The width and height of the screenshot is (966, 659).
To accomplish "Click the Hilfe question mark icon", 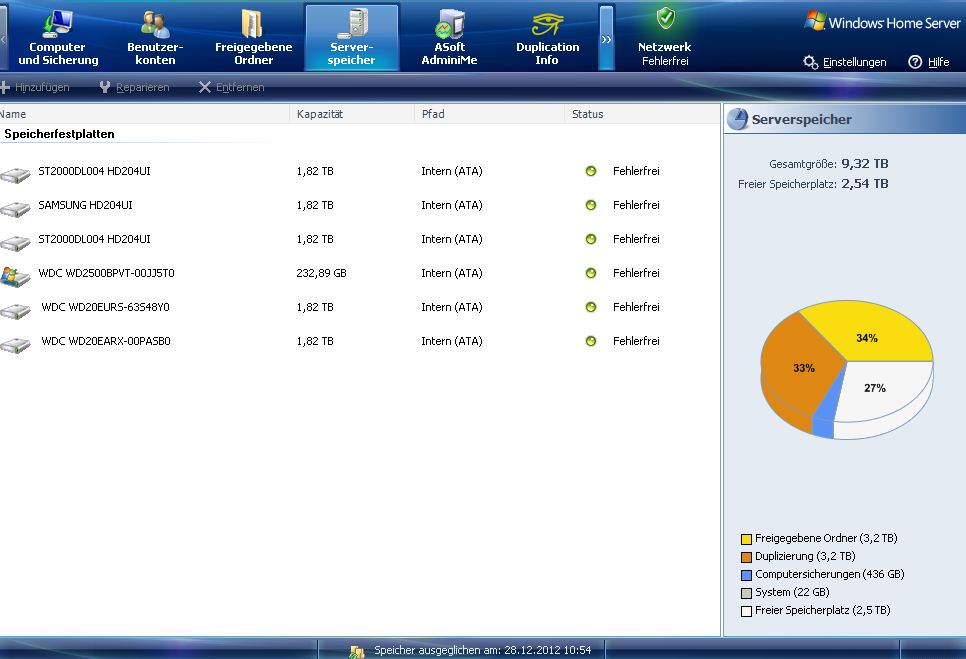I will [x=915, y=62].
